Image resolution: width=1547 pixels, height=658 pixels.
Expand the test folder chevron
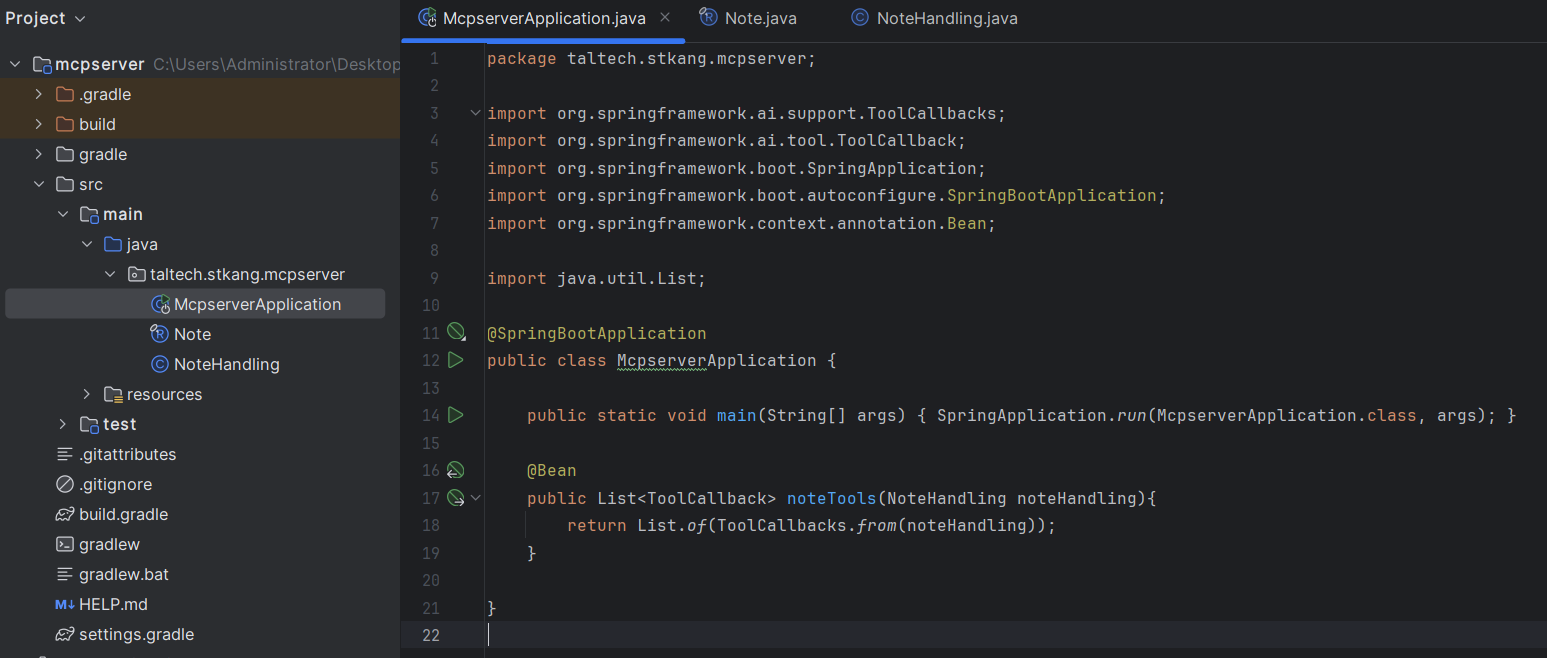tap(62, 424)
